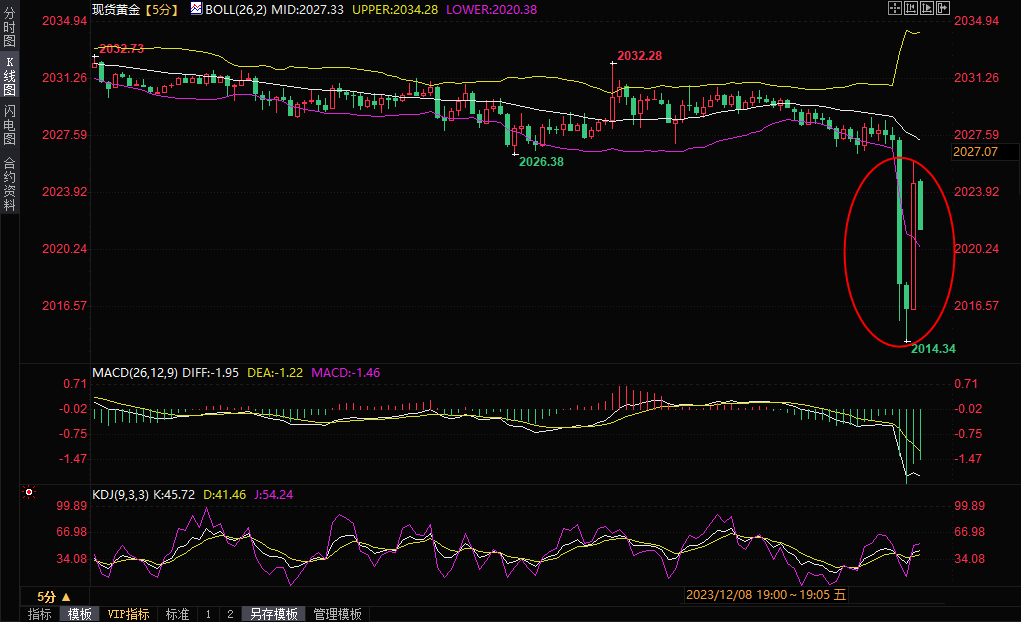Open 合约资料 from left sidebar
Screen dimensions: 1021x622
9,183
